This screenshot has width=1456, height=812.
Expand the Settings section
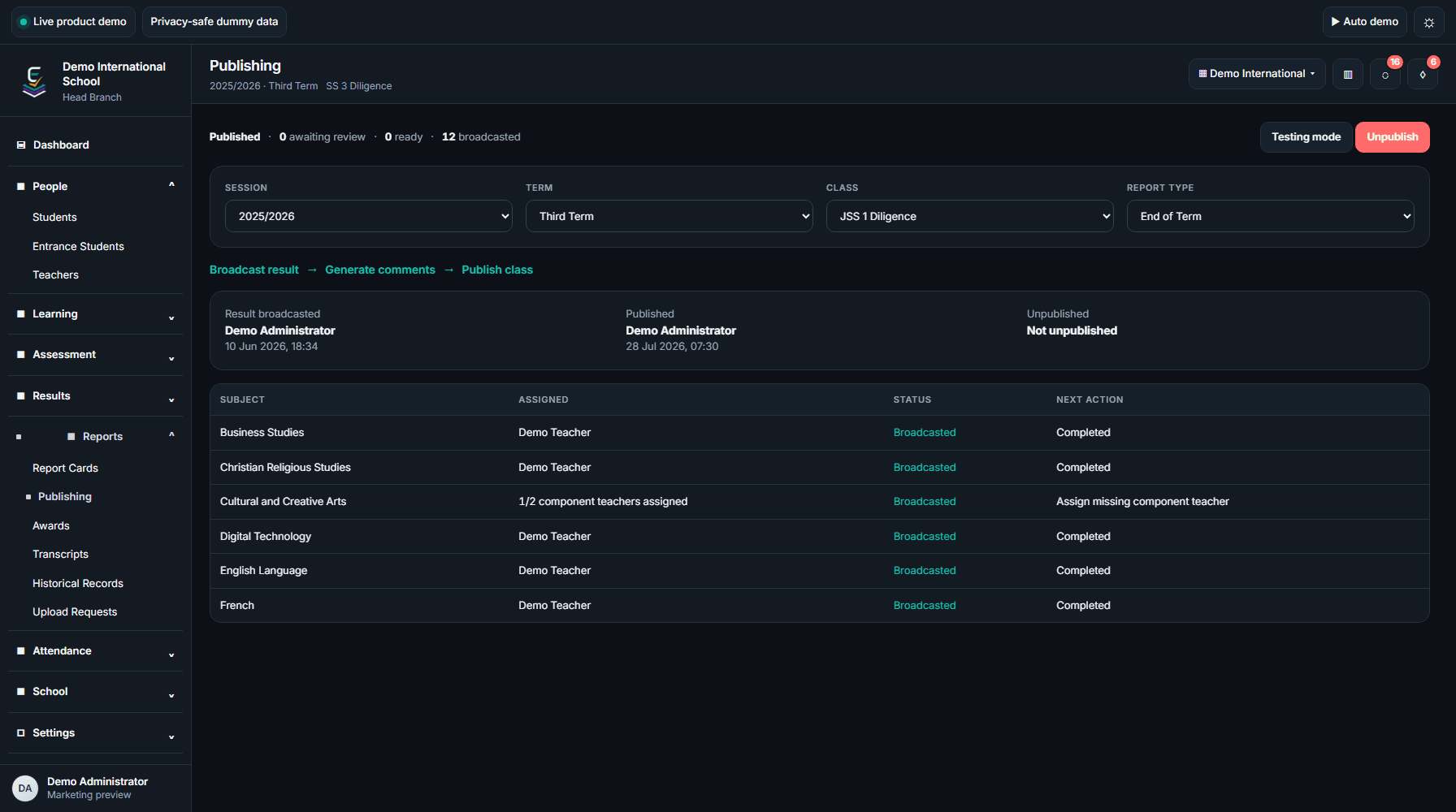tap(96, 733)
